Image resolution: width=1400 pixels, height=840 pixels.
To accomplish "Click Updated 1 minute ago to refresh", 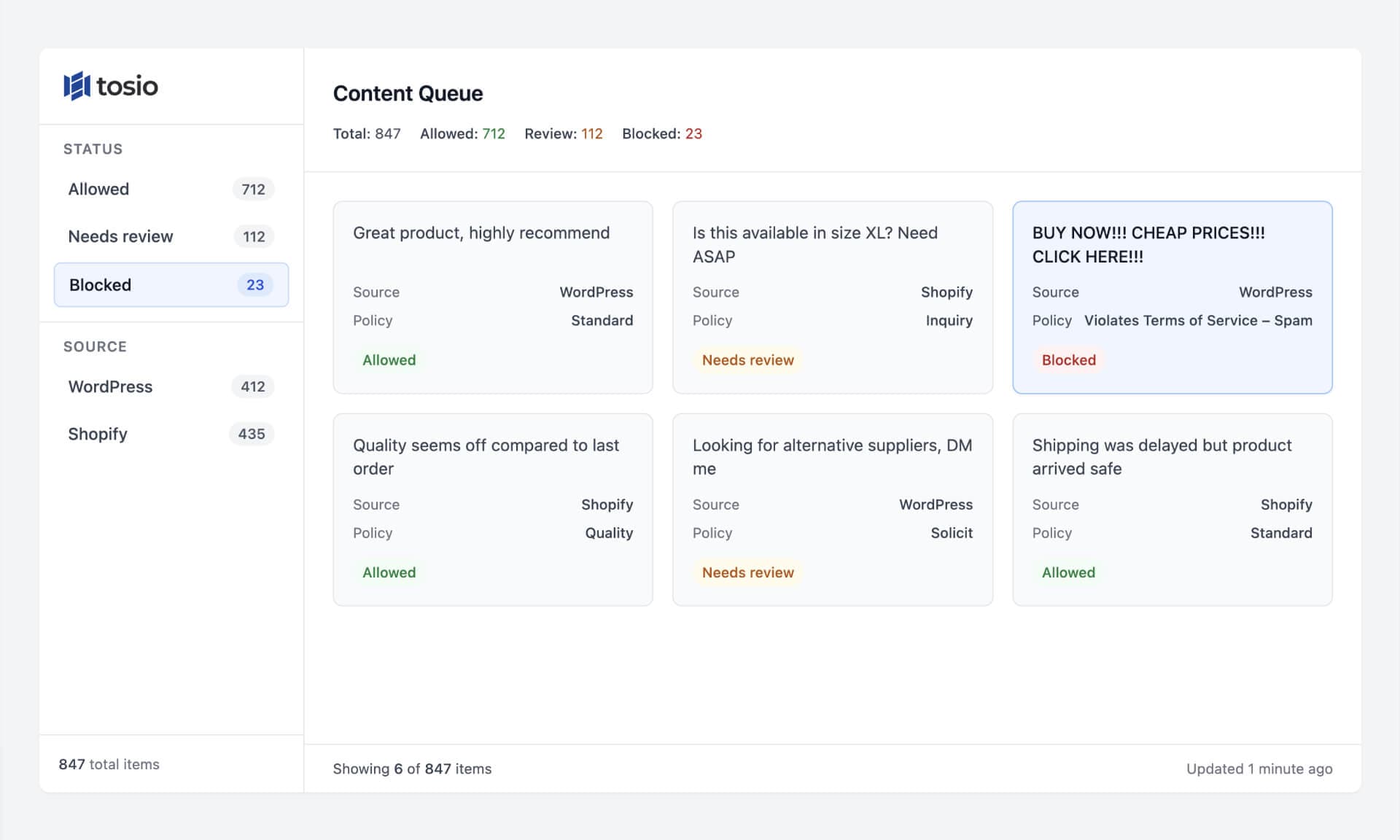I will tap(1259, 769).
